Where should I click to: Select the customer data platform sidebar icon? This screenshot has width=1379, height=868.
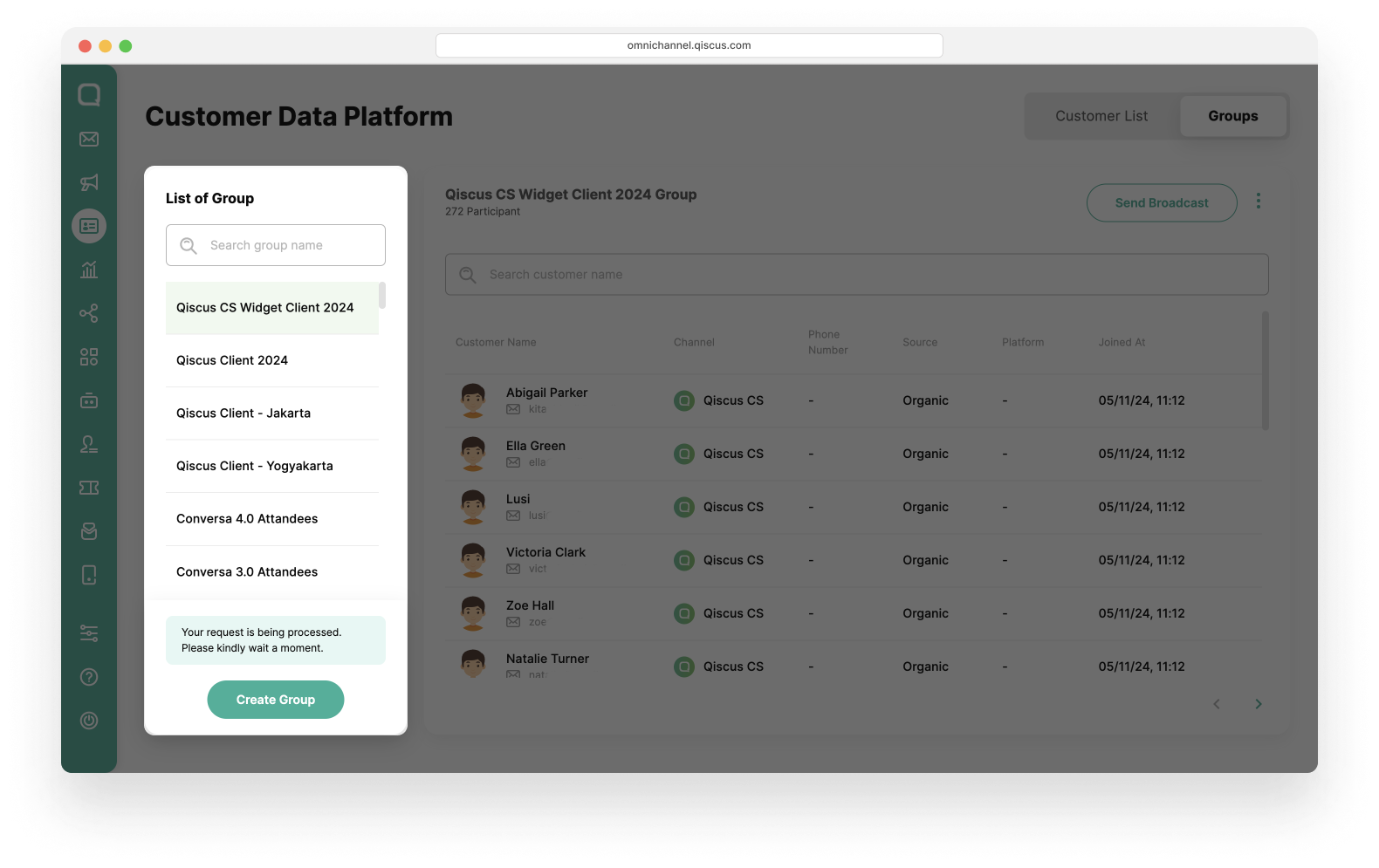click(89, 226)
